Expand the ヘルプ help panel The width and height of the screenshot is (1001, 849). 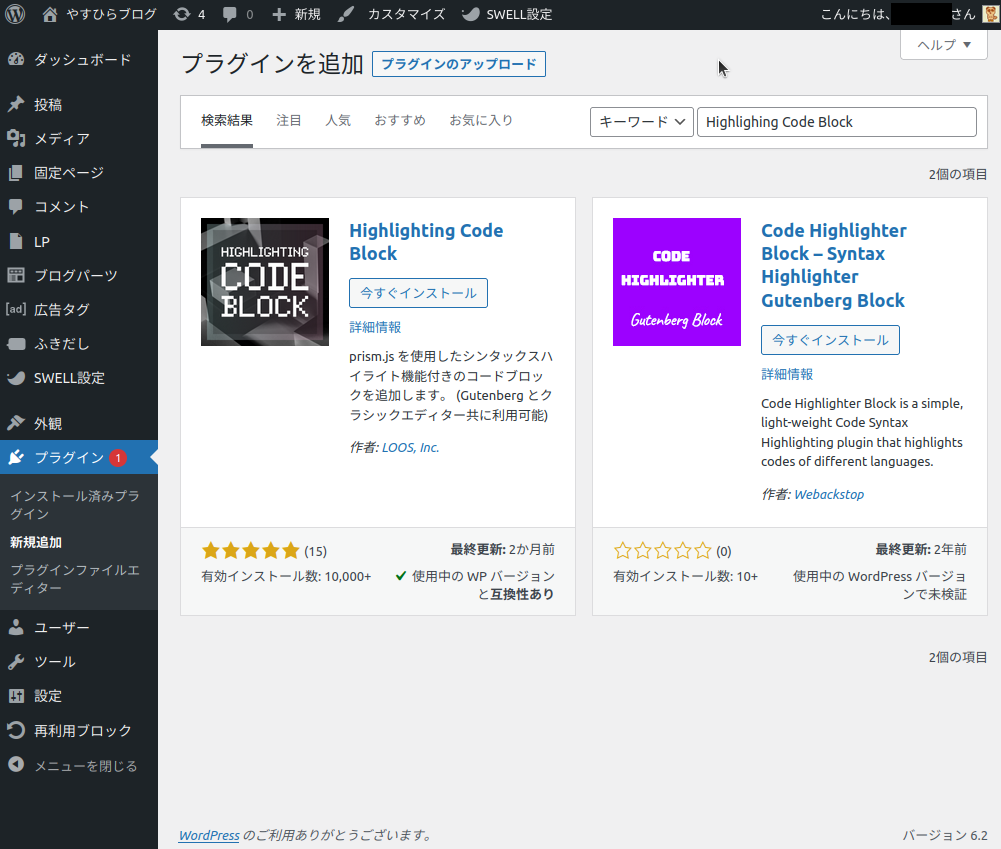[943, 45]
